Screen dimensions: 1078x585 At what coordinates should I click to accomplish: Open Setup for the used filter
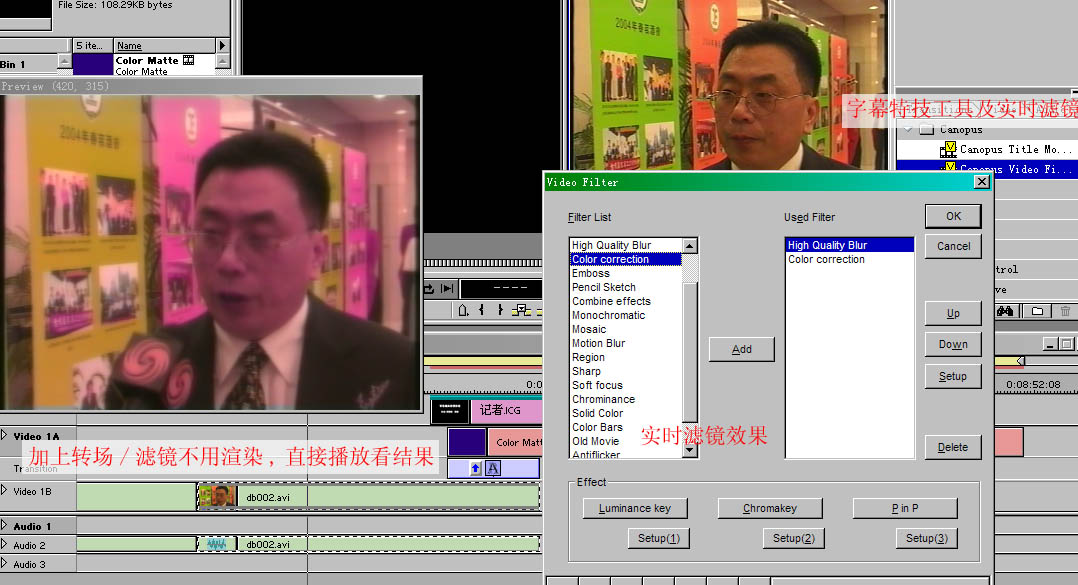pos(953,376)
